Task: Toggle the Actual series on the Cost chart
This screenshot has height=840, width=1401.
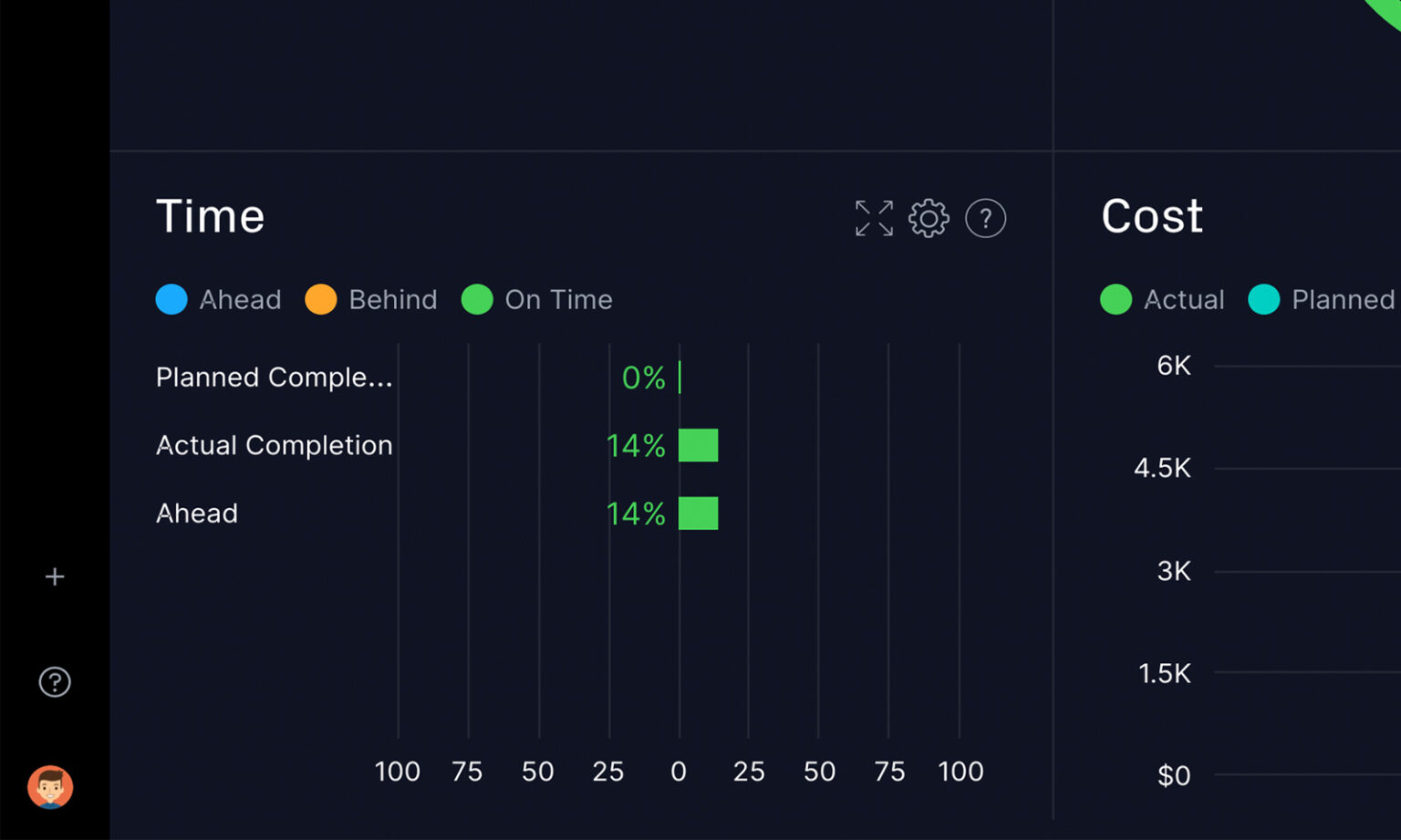Action: click(x=1163, y=299)
